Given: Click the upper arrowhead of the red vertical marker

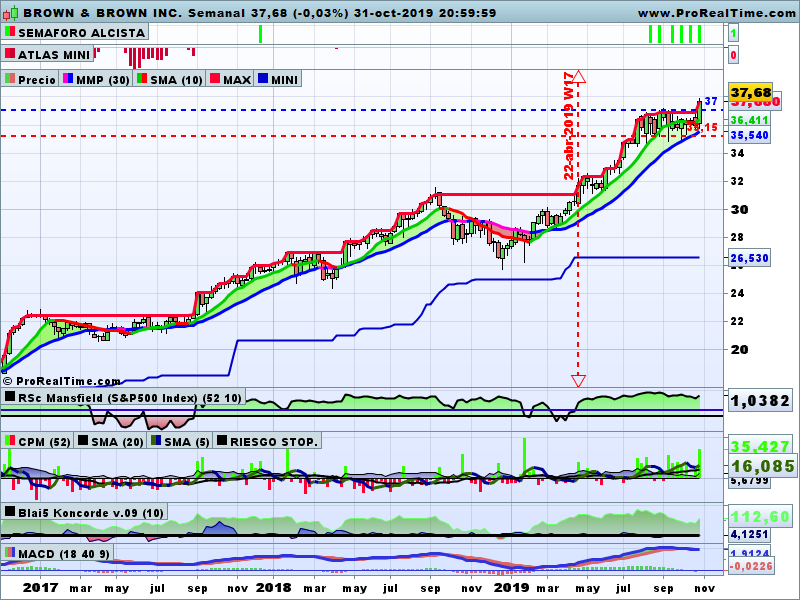Looking at the screenshot, I should [x=578, y=77].
